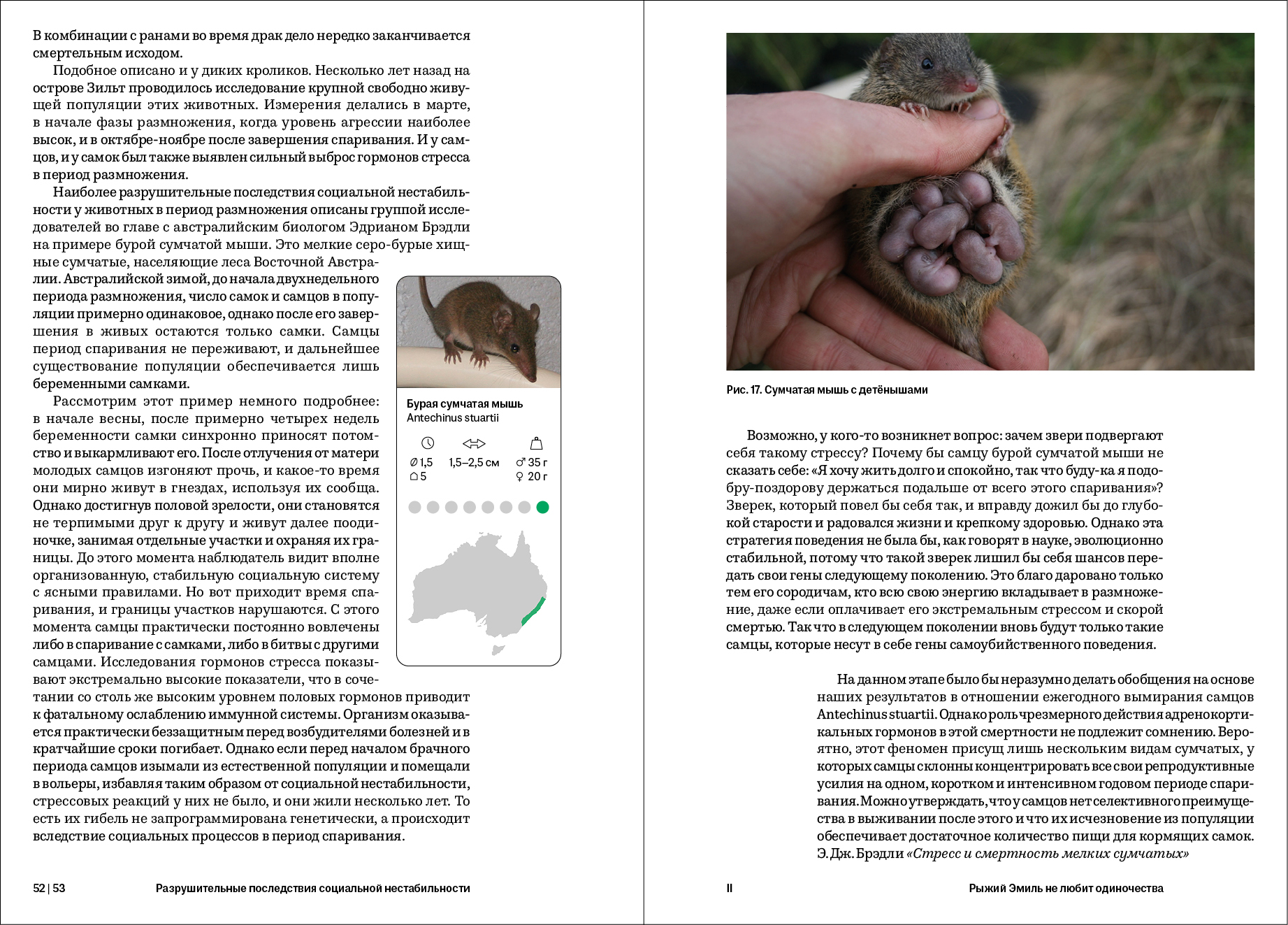This screenshot has height=925, width=1288.
Task: Select the gray dot left of green dot
Action: 524,508
